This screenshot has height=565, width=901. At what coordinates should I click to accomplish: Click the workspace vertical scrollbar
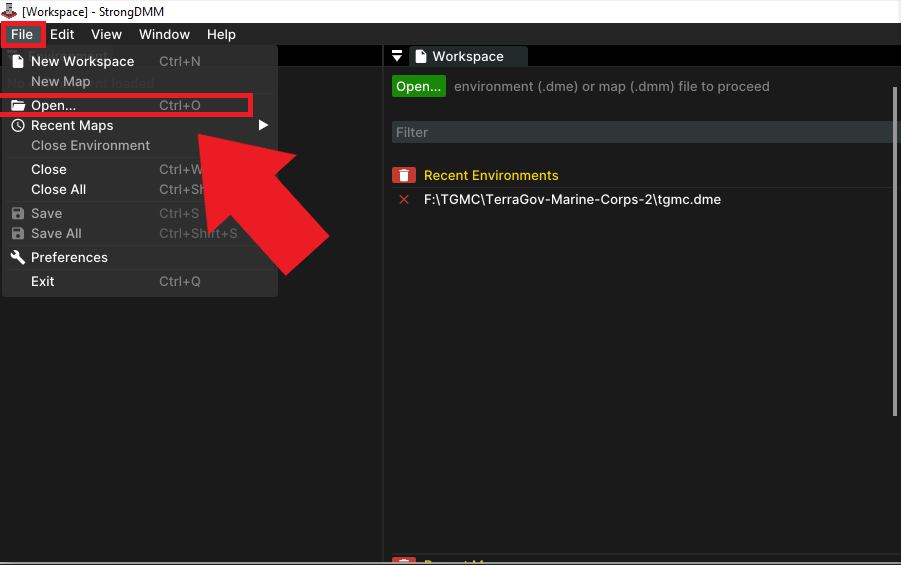pyautogui.click(x=895, y=251)
